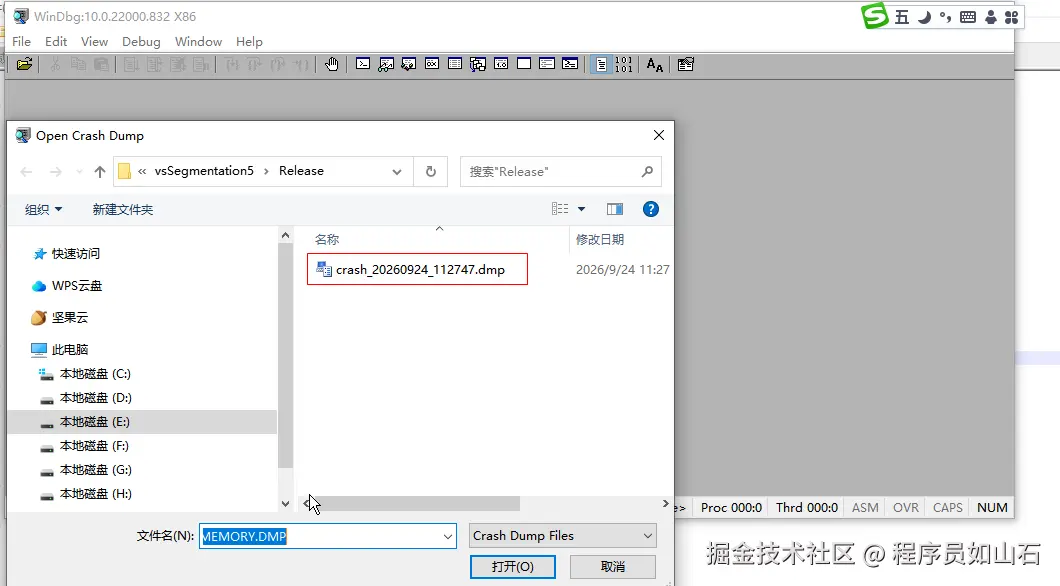
Task: Open the Registers window icon
Action: (432, 64)
